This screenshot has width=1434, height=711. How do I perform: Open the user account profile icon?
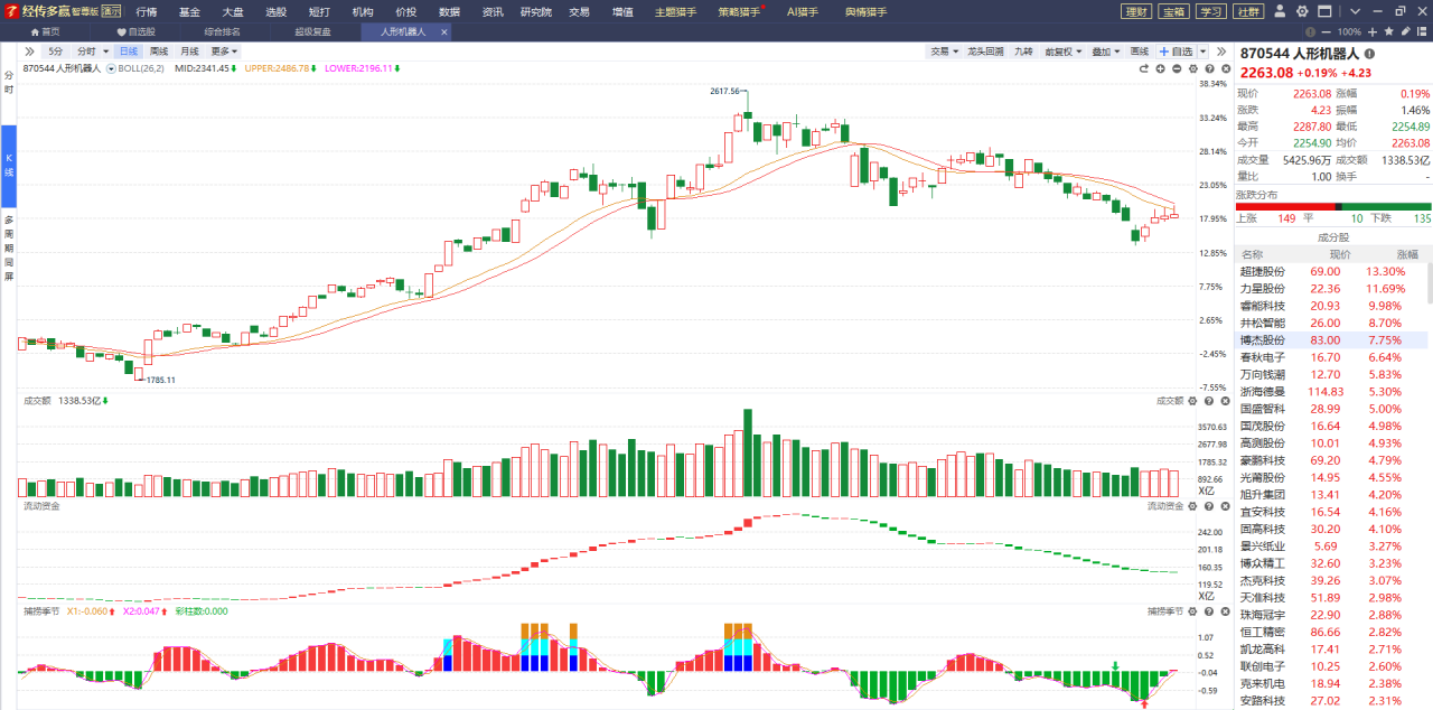(1281, 12)
